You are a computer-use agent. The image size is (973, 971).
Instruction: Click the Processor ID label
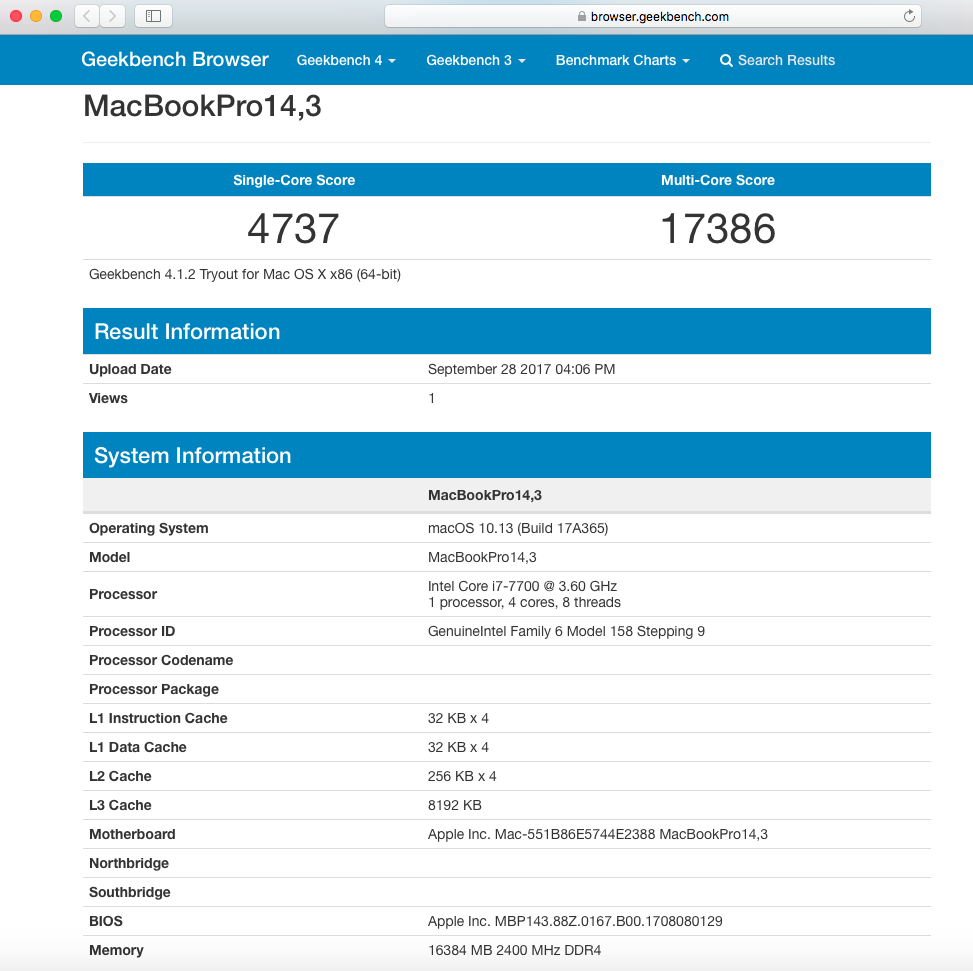(132, 631)
